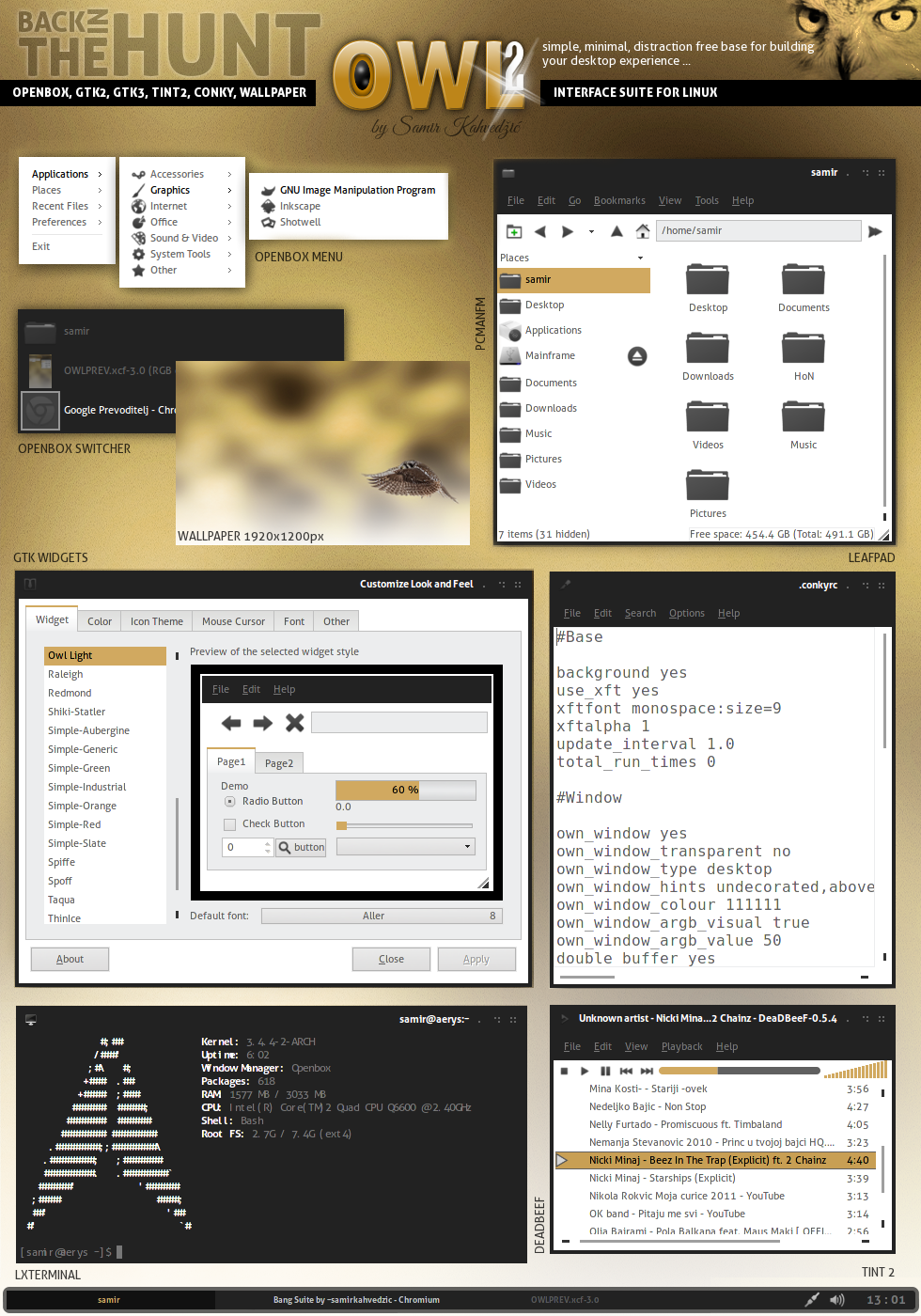Choose Exit in the Openbox menu
921x1316 pixels.
(x=41, y=246)
